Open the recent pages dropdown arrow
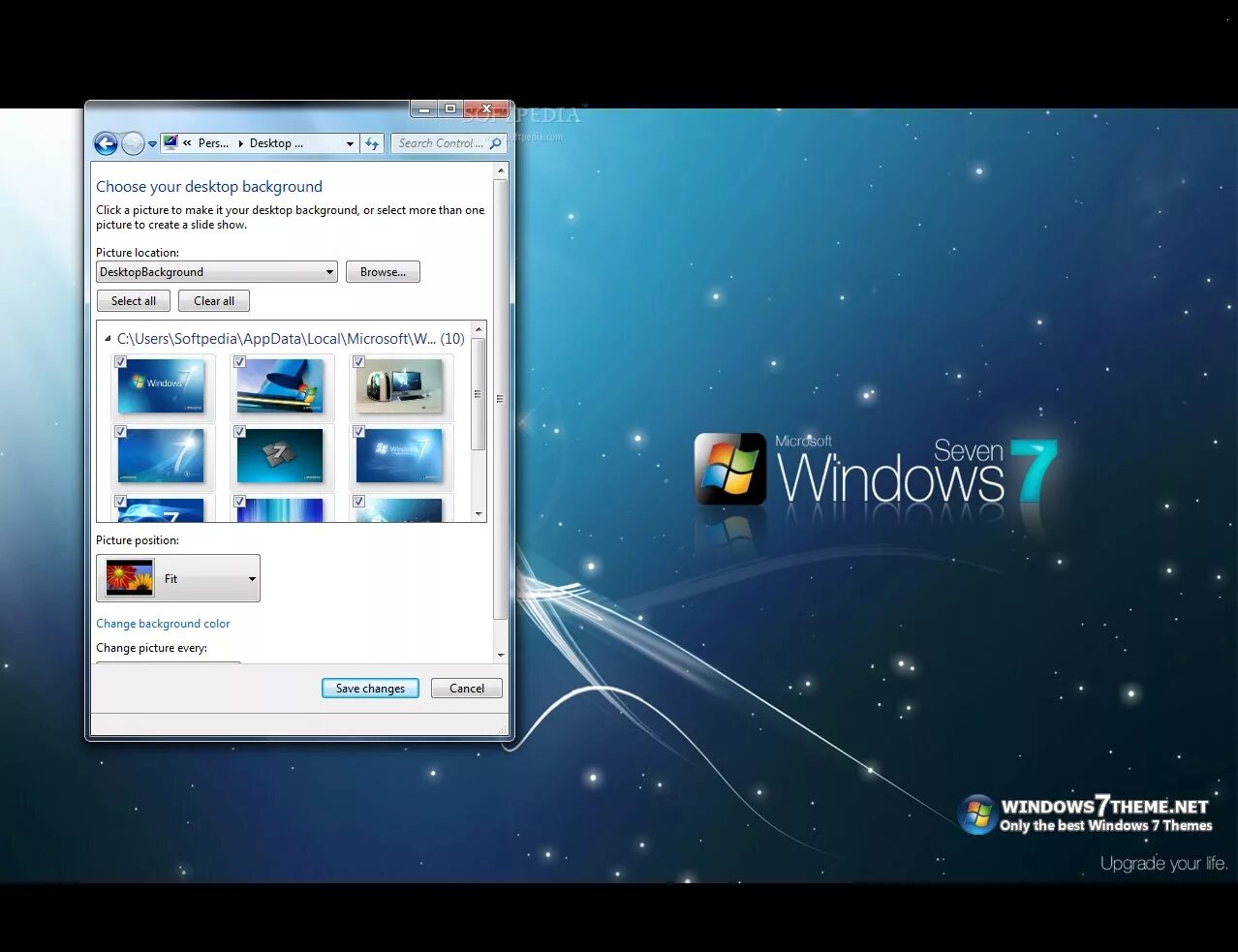This screenshot has height=952, width=1238. pos(152,144)
